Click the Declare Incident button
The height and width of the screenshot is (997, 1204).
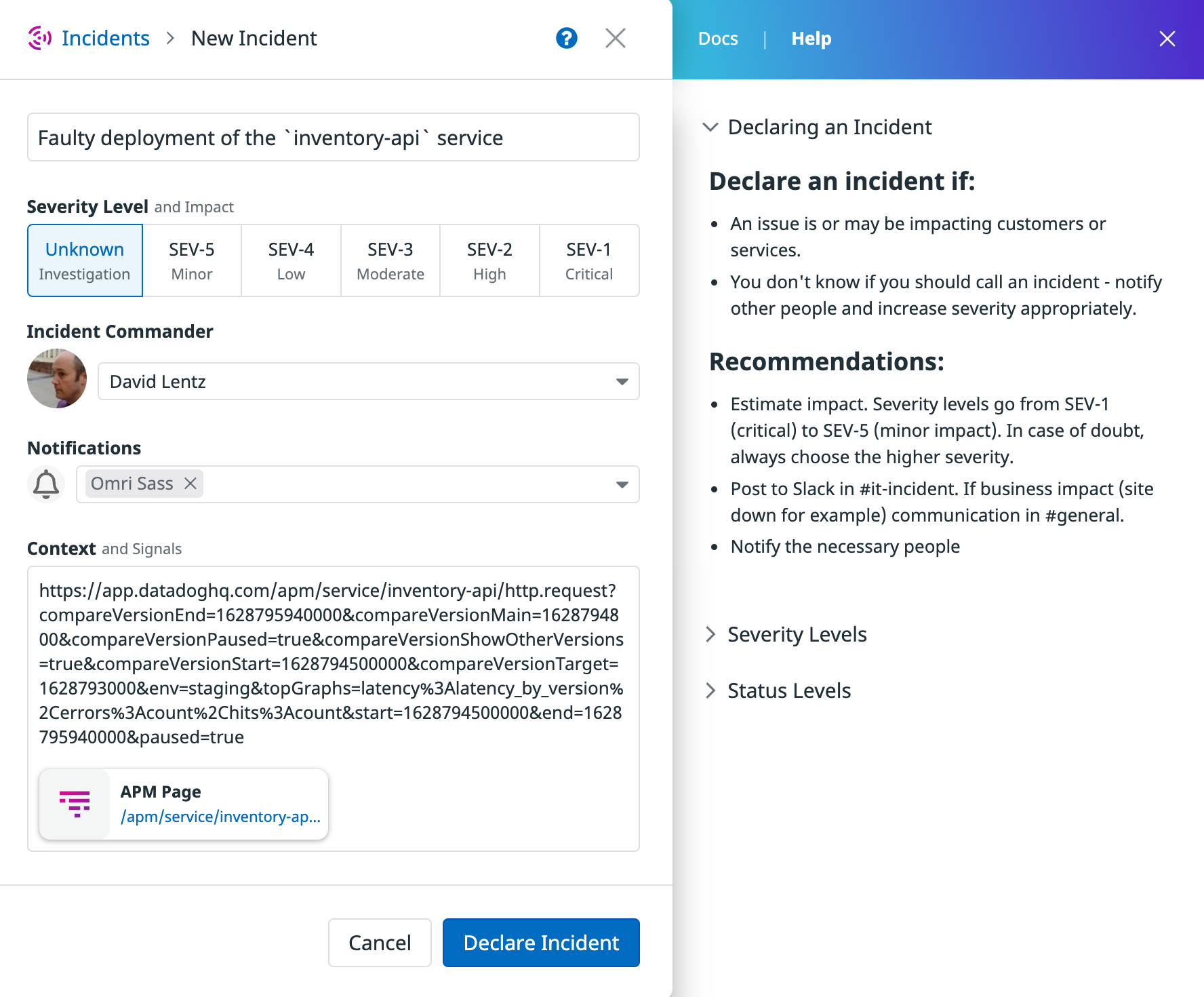coord(540,942)
